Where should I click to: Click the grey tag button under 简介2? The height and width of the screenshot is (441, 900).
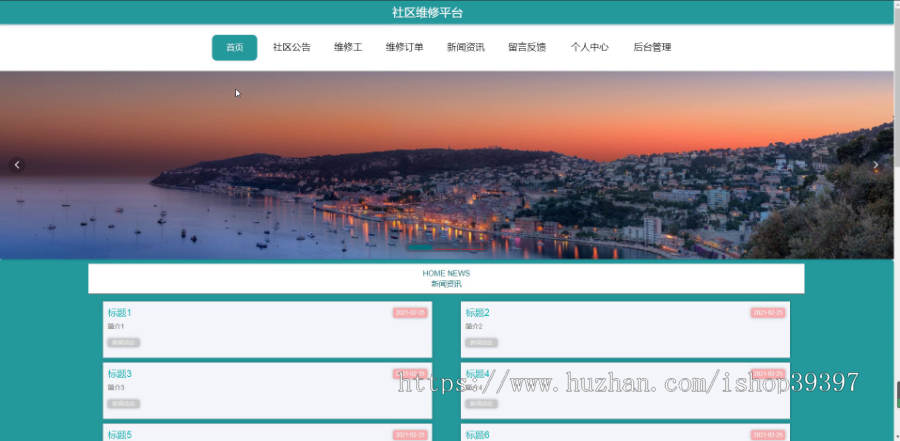click(481, 343)
